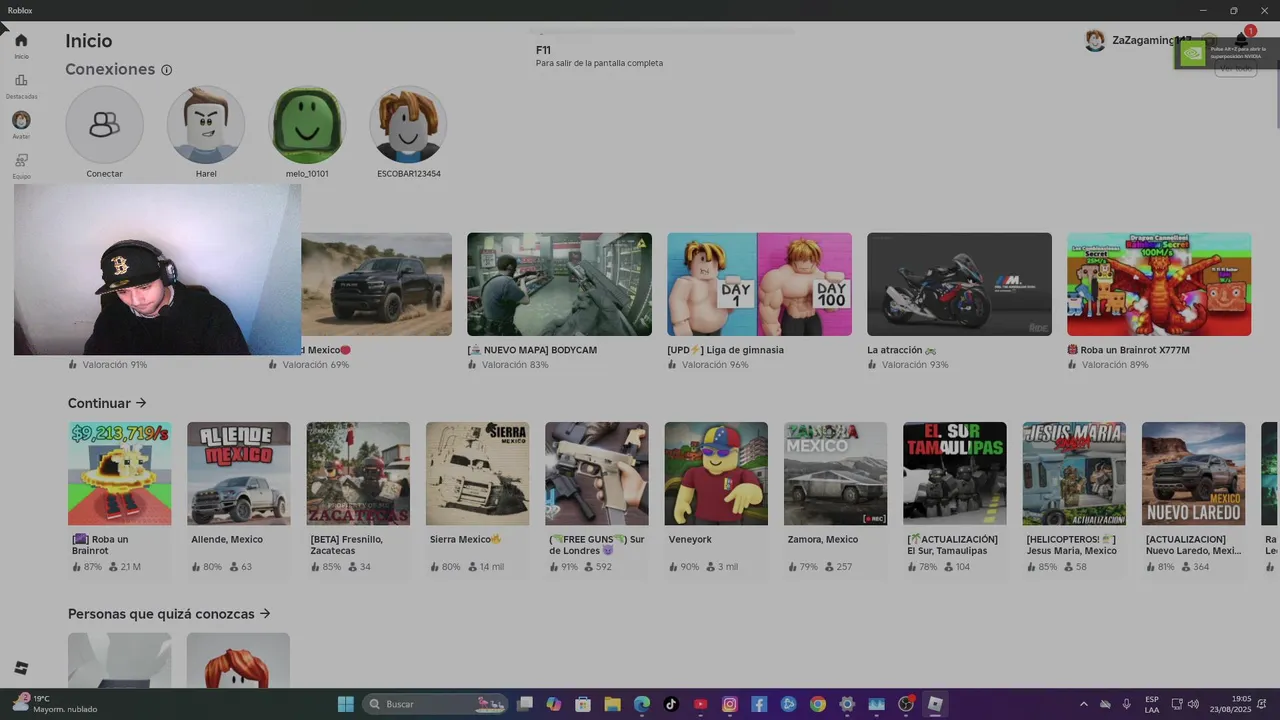Open Roba un Brainrot in Continuar row
Image resolution: width=1280 pixels, height=720 pixels.
click(119, 473)
